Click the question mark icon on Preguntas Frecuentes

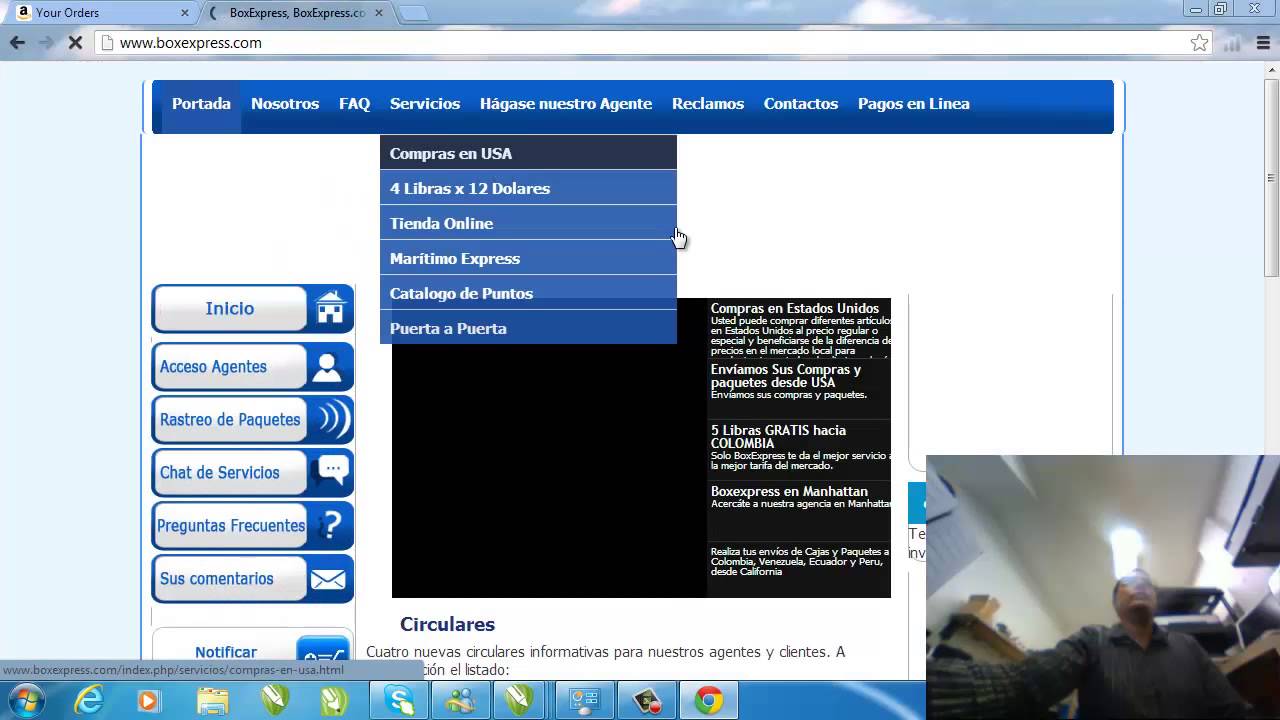coord(330,525)
